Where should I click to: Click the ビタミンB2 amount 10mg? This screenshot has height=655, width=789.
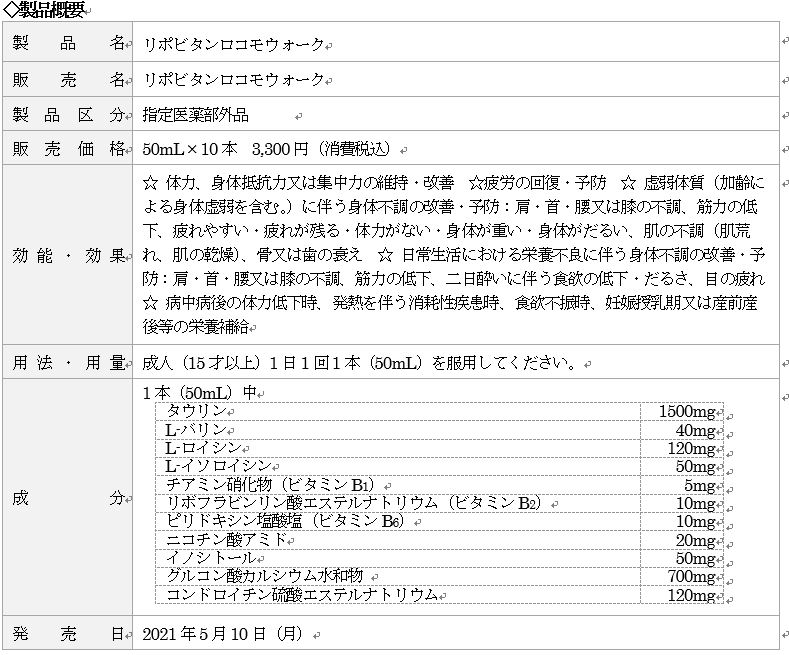tap(695, 504)
